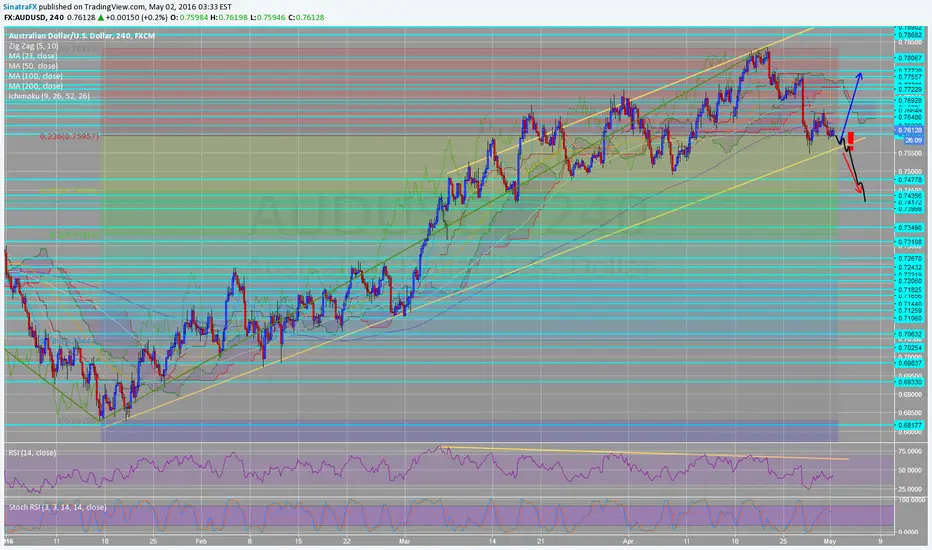Click the 0.68177 price level label
Screen dimensions: 932x550
click(909, 425)
